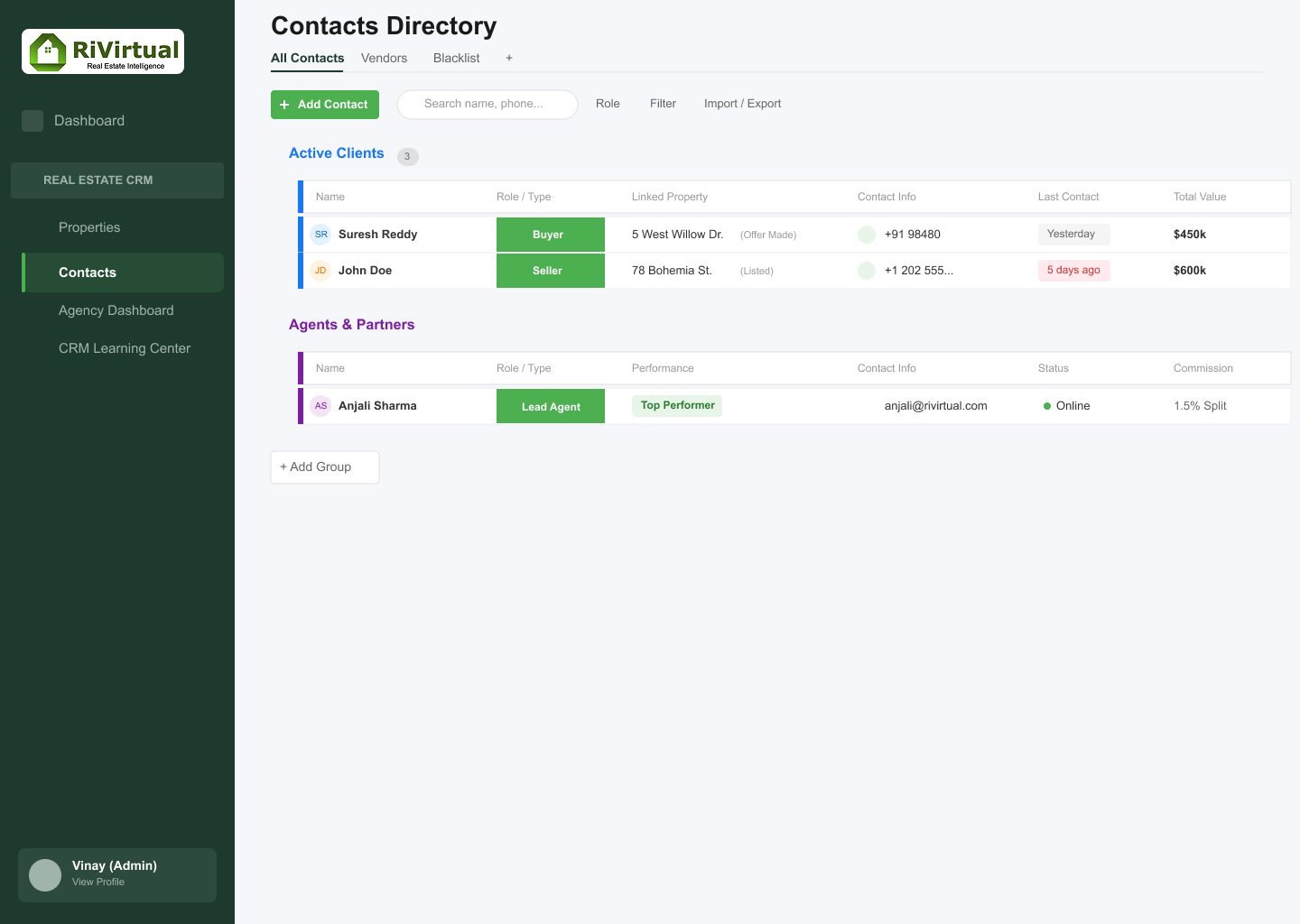Click the 1.5% Split commission

[x=1200, y=406]
